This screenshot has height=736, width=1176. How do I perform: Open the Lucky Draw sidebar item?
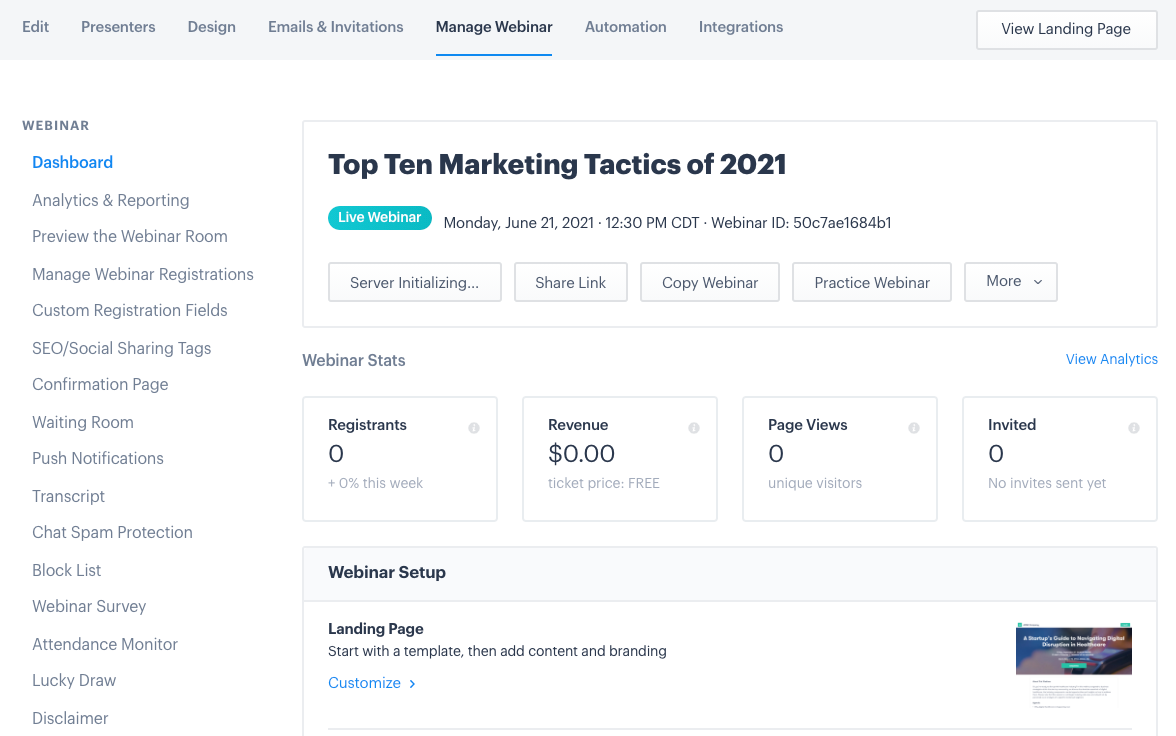(x=74, y=680)
